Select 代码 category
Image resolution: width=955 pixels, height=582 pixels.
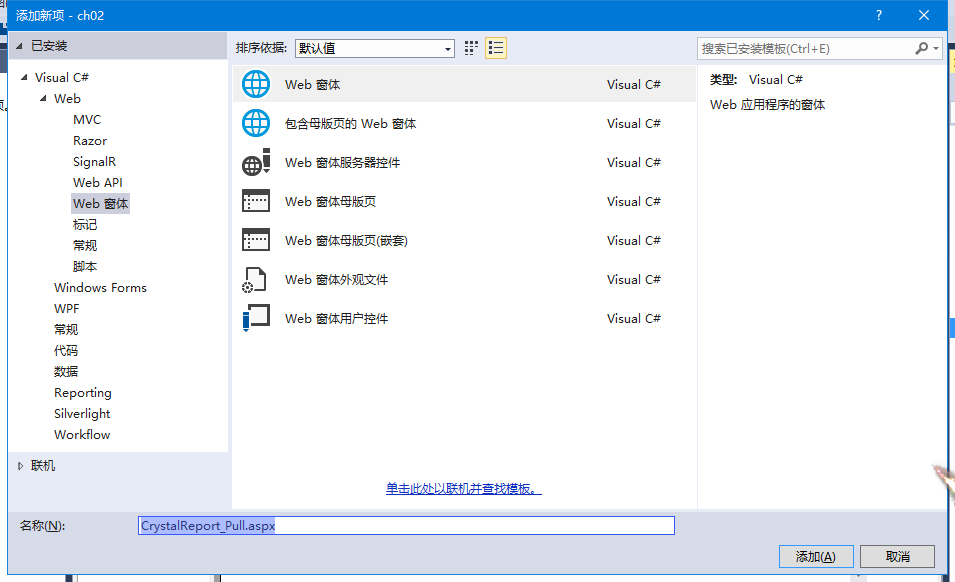point(66,351)
